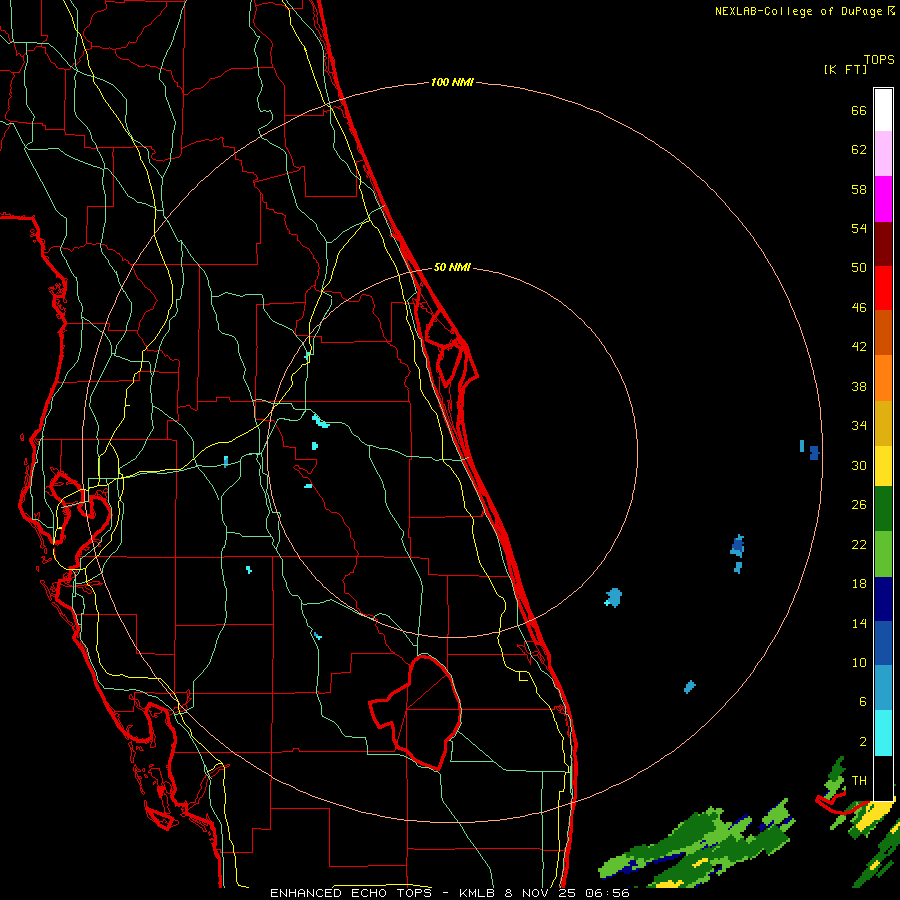Click the white 66 kft legend color
Screen dimensions: 900x900
(x=883, y=110)
